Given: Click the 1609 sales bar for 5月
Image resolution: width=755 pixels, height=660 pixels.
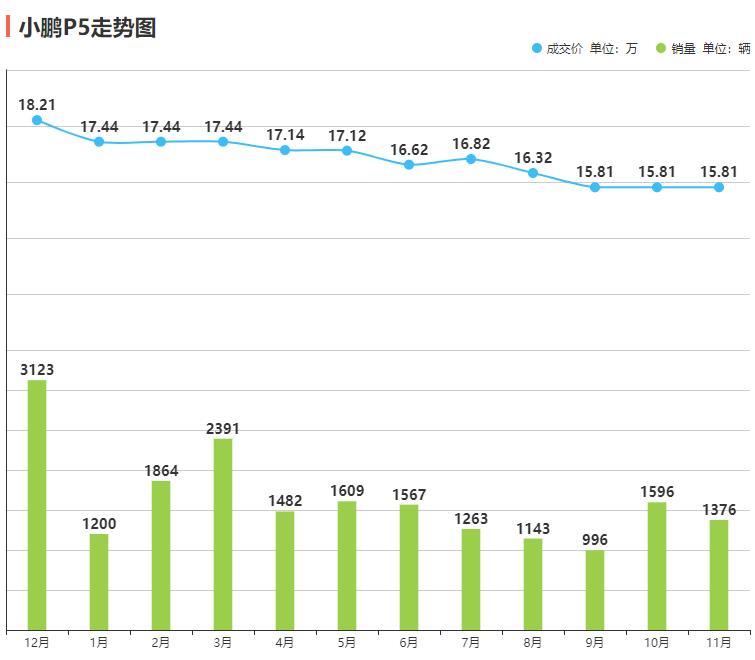Looking at the screenshot, I should tap(347, 566).
